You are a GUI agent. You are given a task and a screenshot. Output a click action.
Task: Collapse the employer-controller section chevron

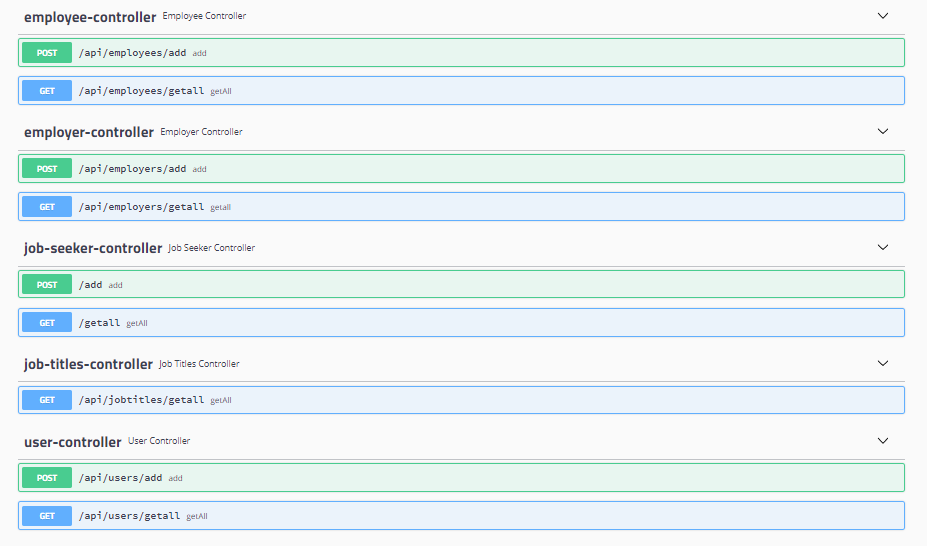883,131
